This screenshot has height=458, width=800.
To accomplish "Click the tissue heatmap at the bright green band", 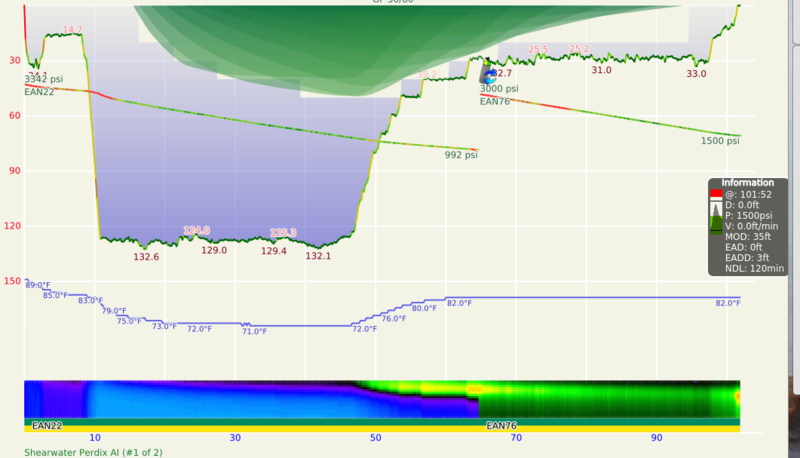I will click(x=600, y=398).
